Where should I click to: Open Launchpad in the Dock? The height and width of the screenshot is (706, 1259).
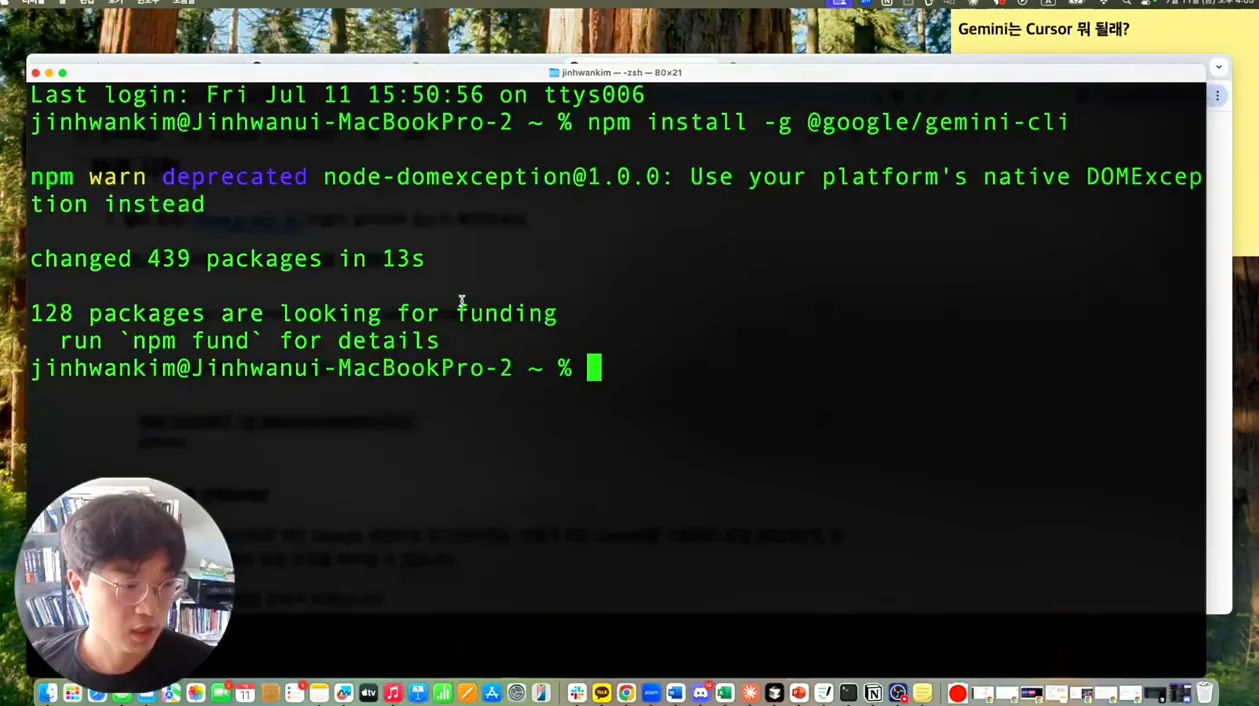(72, 693)
